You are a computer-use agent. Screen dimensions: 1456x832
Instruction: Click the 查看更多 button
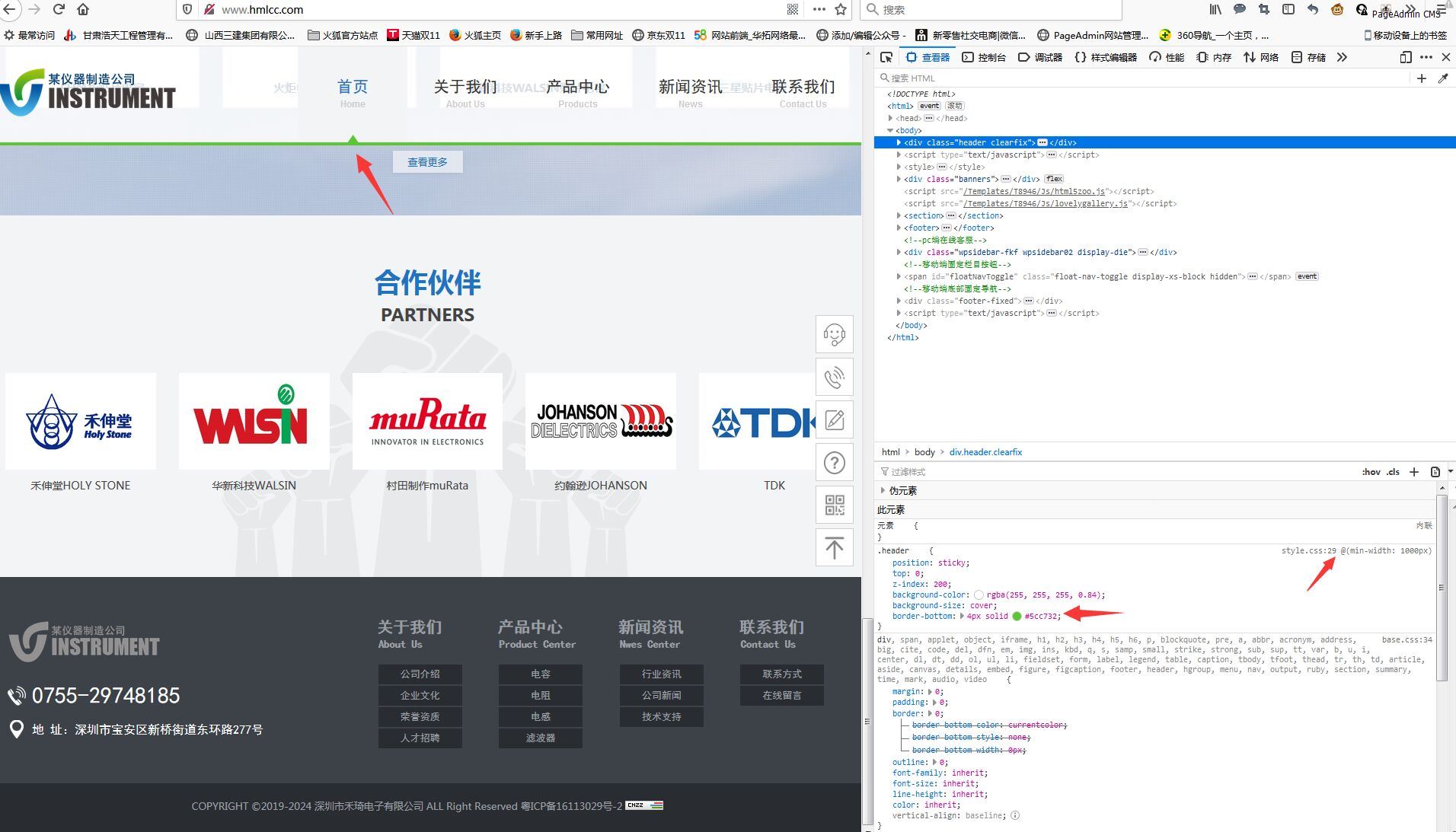[427, 162]
